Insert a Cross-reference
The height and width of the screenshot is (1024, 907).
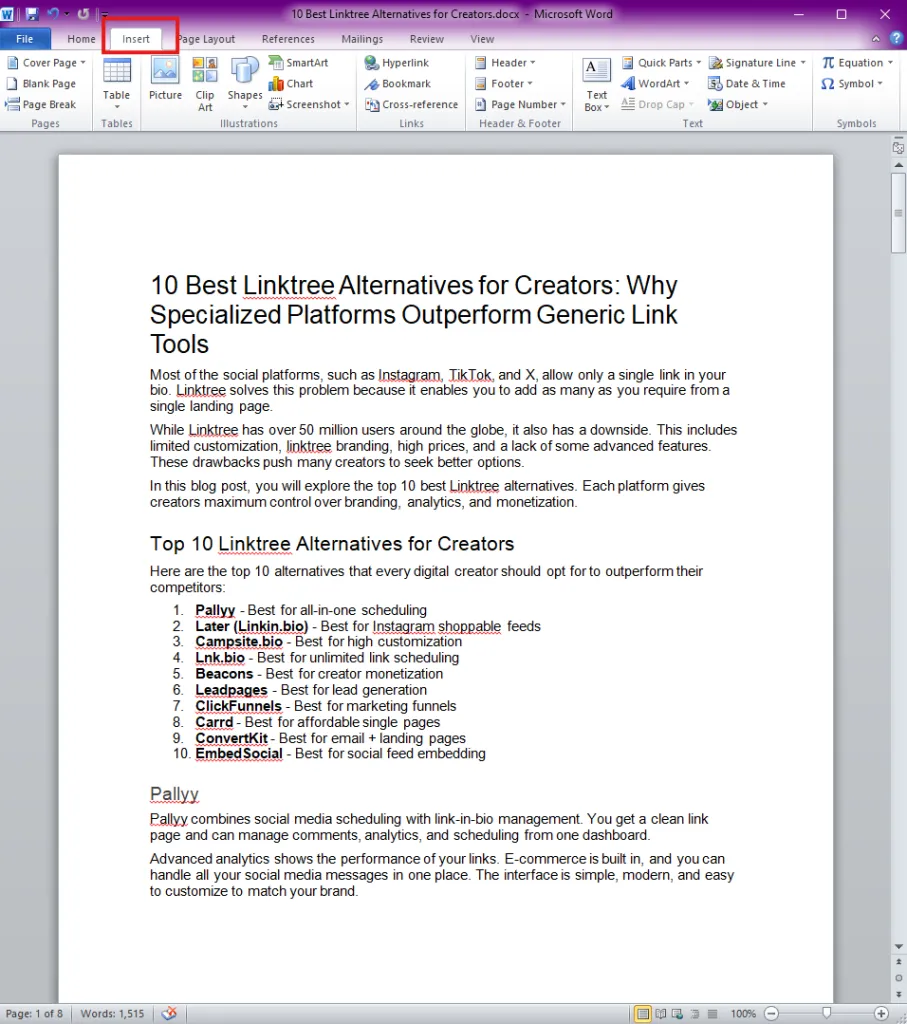(x=411, y=104)
